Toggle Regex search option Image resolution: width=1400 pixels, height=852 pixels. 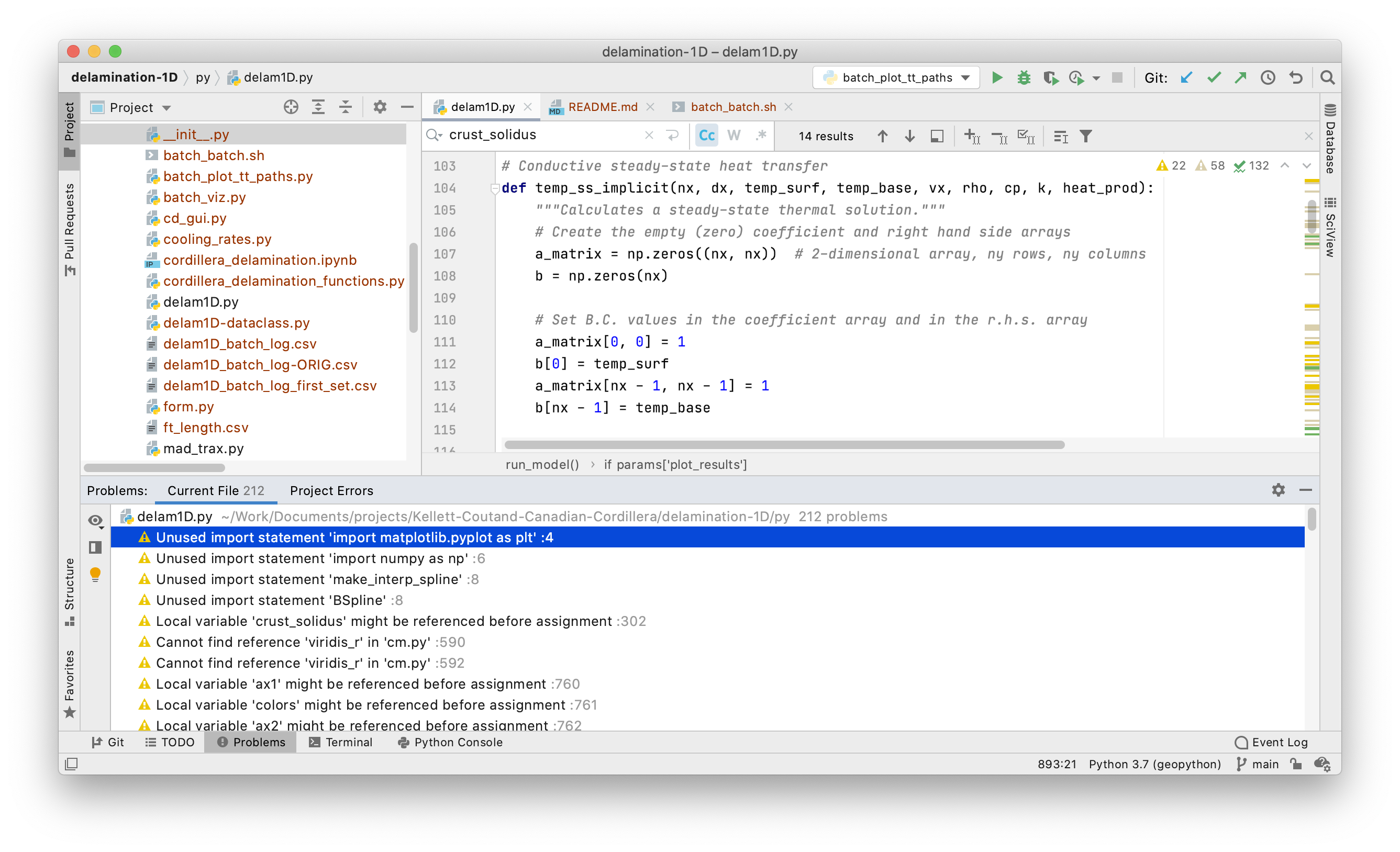click(761, 135)
